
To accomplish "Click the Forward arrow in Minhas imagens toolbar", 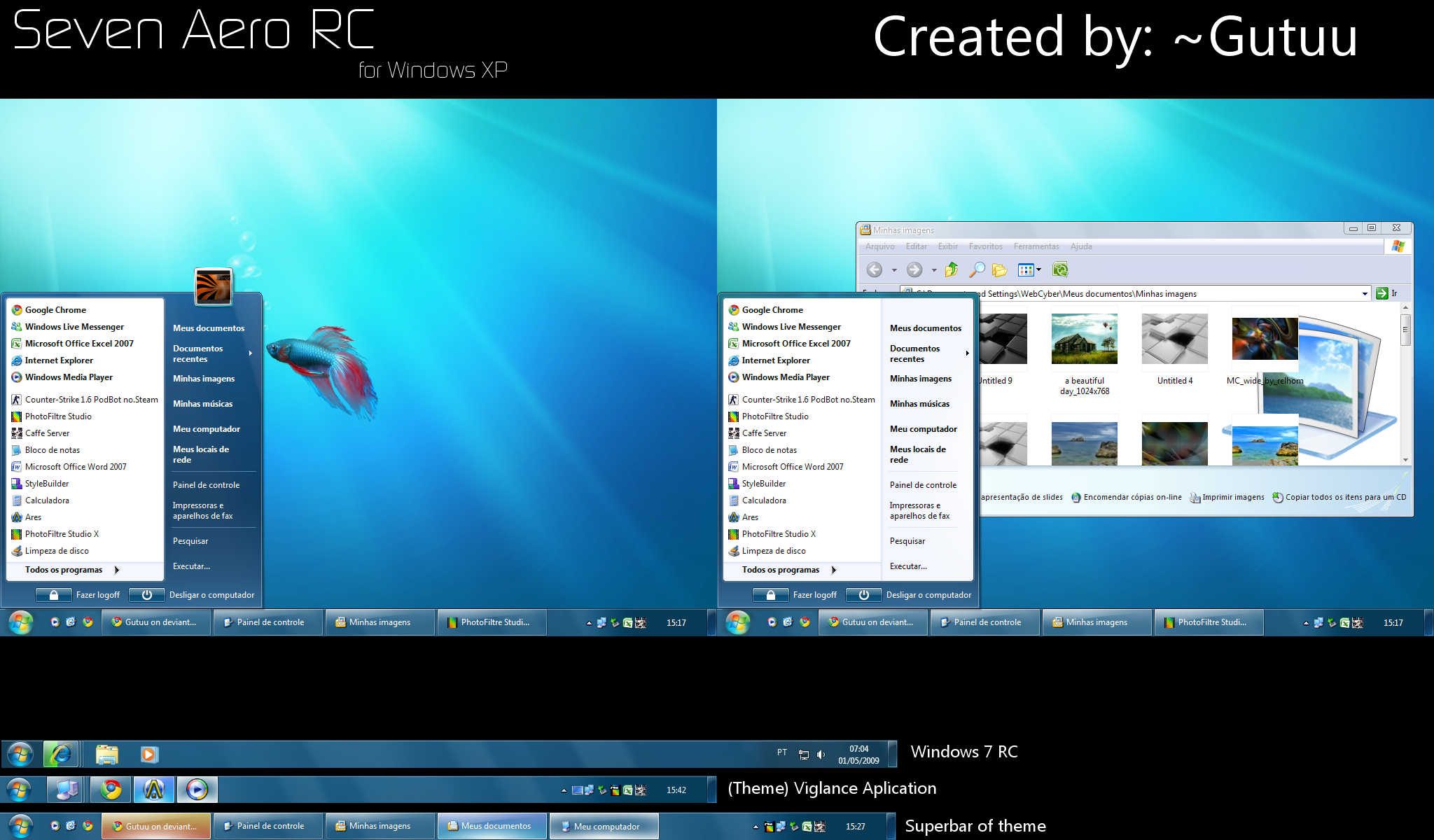I will click(914, 269).
